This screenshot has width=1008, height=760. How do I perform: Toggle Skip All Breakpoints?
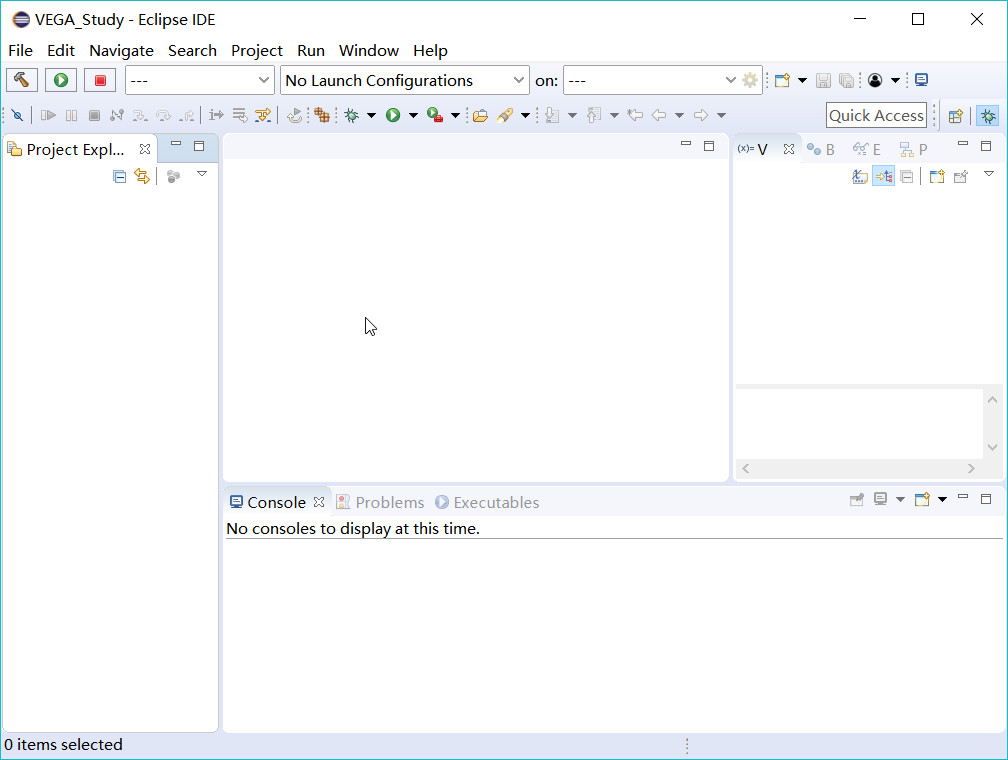17,115
